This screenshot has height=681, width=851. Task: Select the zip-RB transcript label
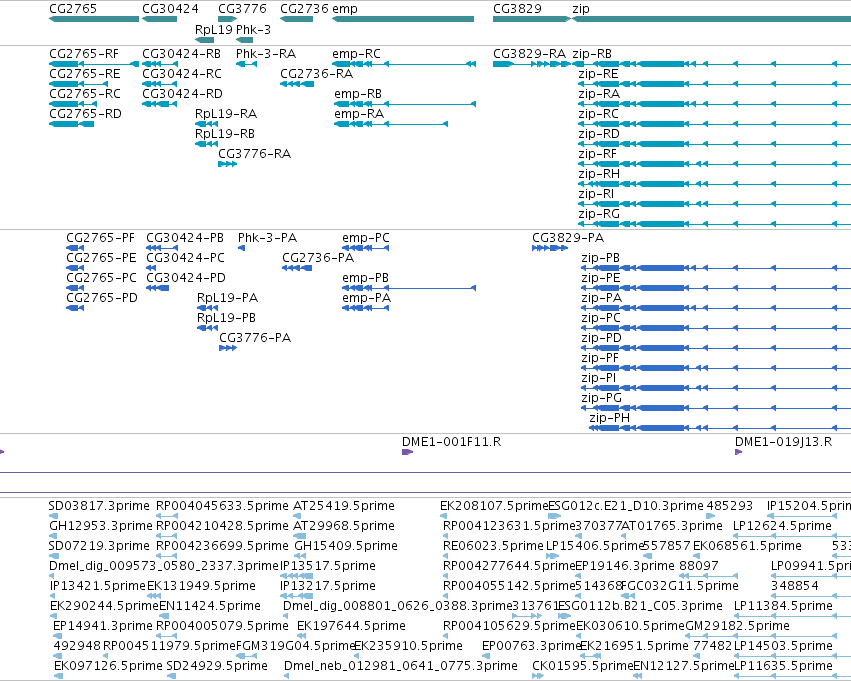pos(592,54)
